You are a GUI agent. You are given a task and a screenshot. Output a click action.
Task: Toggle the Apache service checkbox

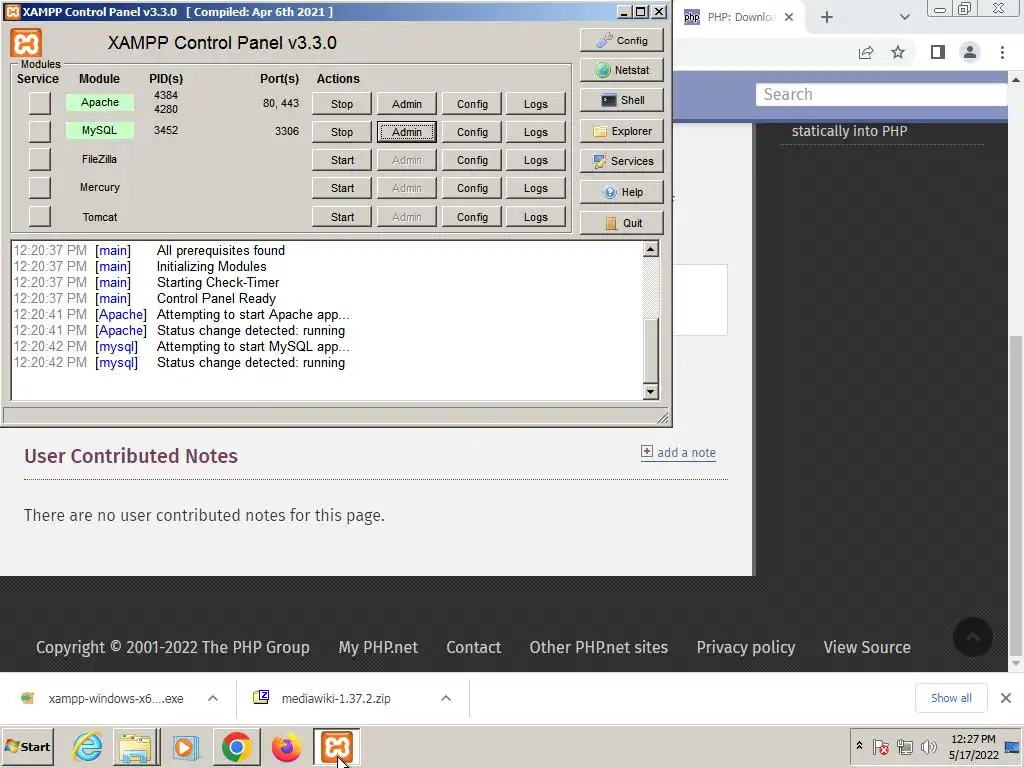[39, 103]
